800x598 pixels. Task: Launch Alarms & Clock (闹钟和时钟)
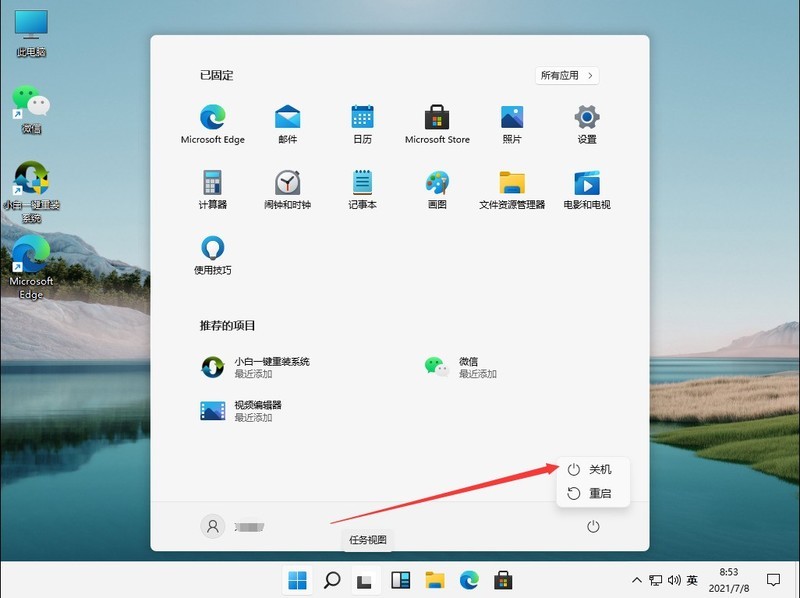[x=287, y=188]
